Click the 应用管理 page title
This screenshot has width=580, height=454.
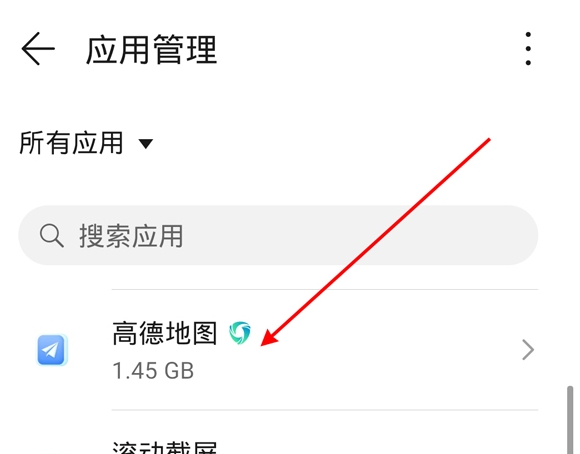[151, 50]
